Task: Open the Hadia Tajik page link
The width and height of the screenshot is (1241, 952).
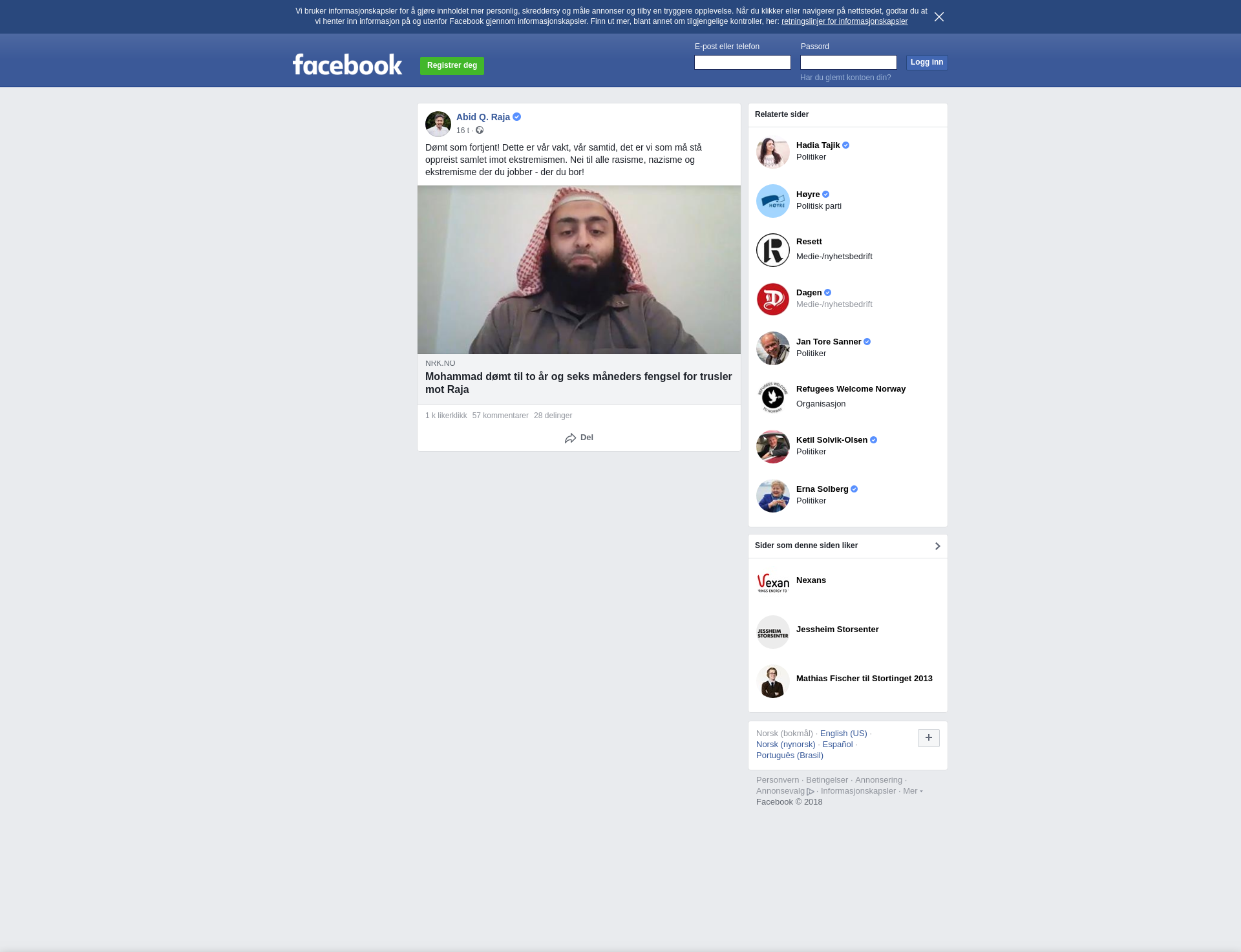Action: pos(818,145)
